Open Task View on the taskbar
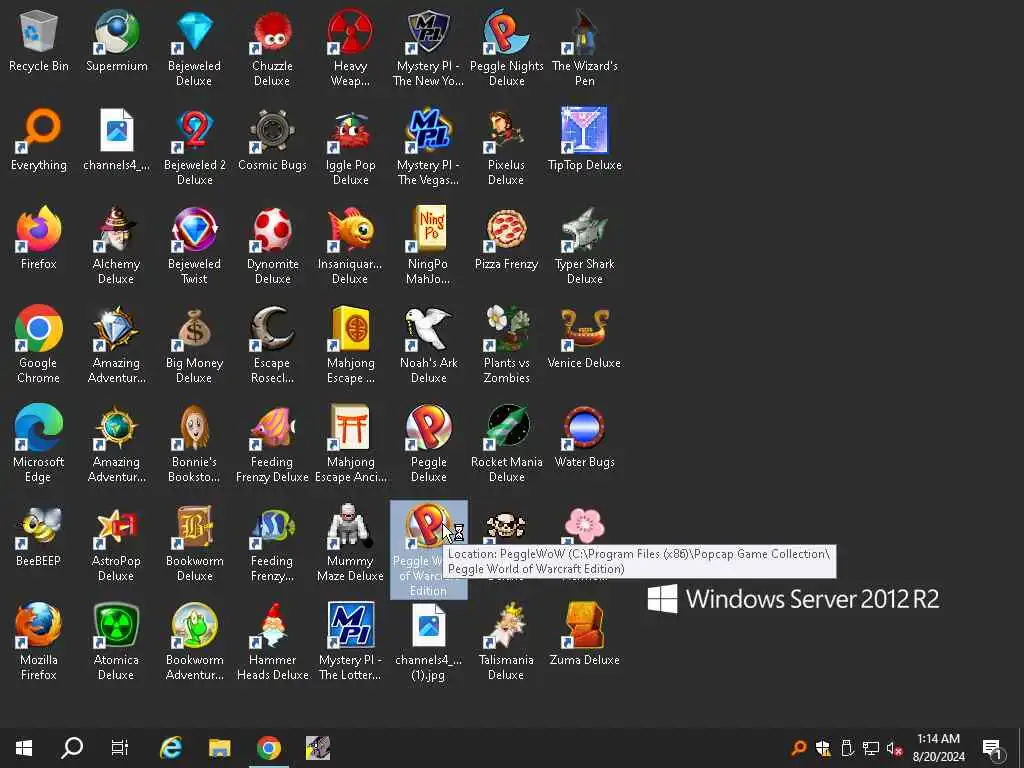Image resolution: width=1024 pixels, height=768 pixels. coord(120,748)
